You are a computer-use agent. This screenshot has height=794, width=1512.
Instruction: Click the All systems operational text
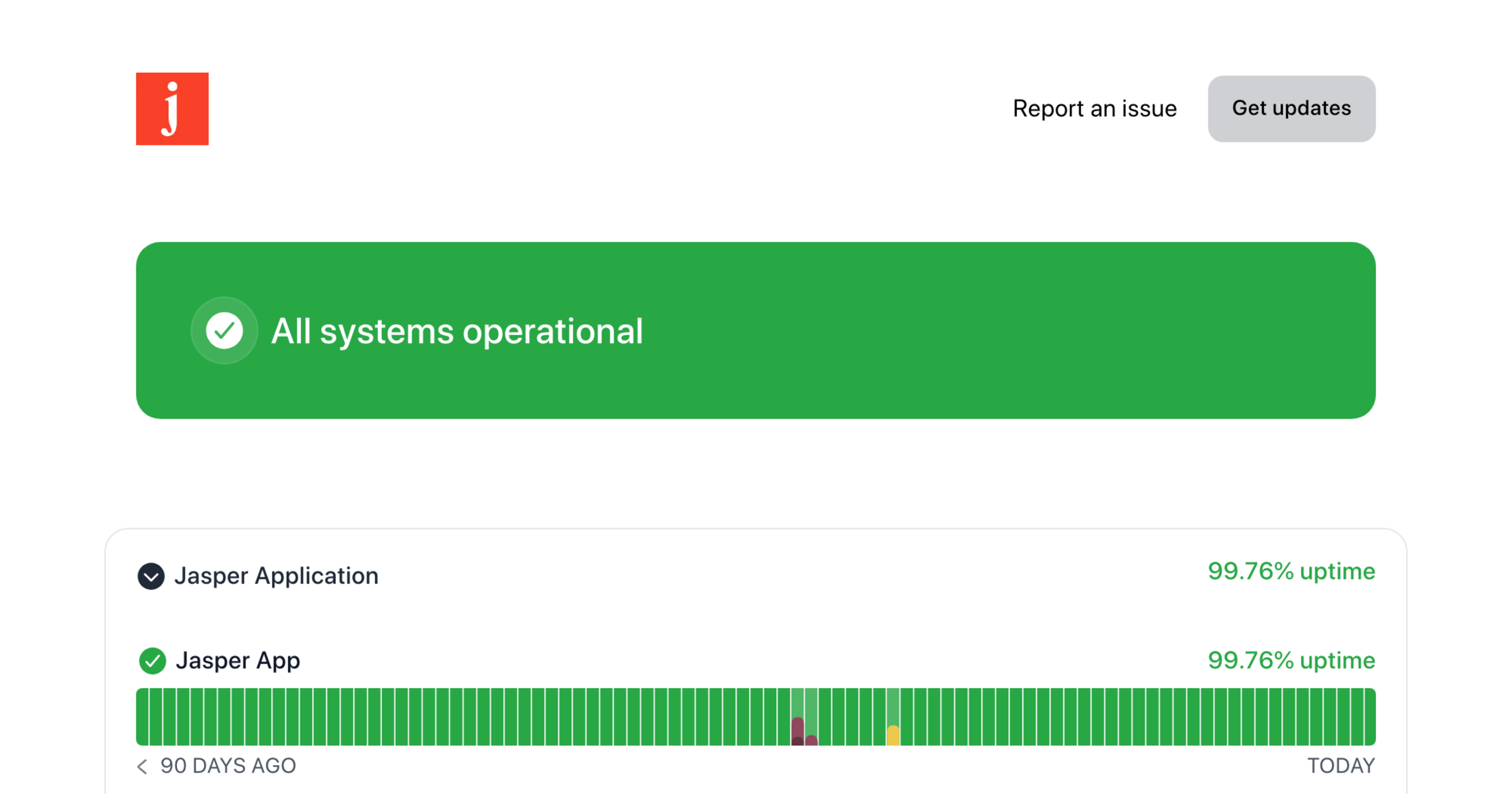(457, 331)
